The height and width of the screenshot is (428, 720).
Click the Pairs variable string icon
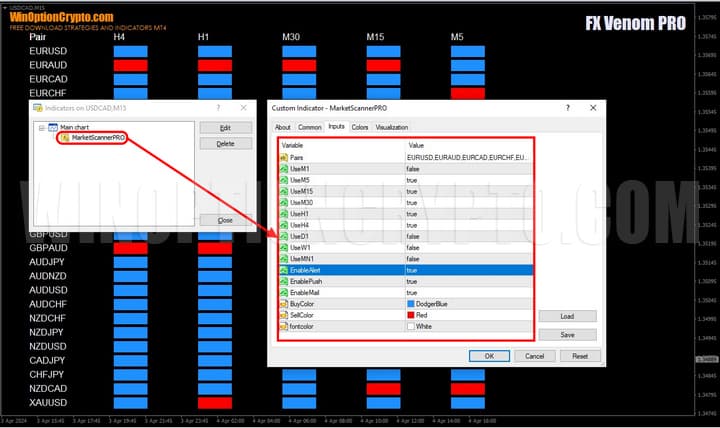pyautogui.click(x=284, y=158)
